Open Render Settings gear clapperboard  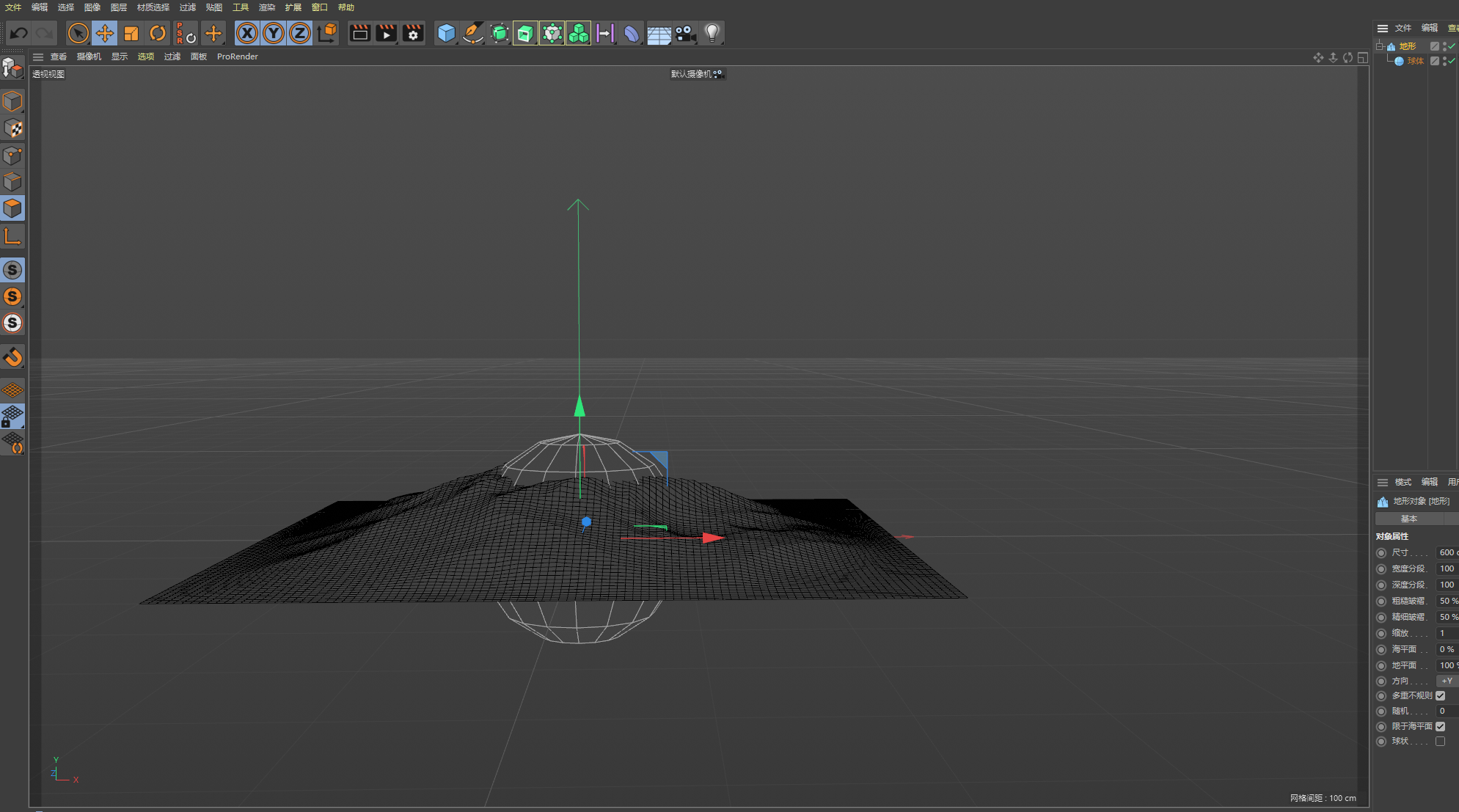point(413,33)
